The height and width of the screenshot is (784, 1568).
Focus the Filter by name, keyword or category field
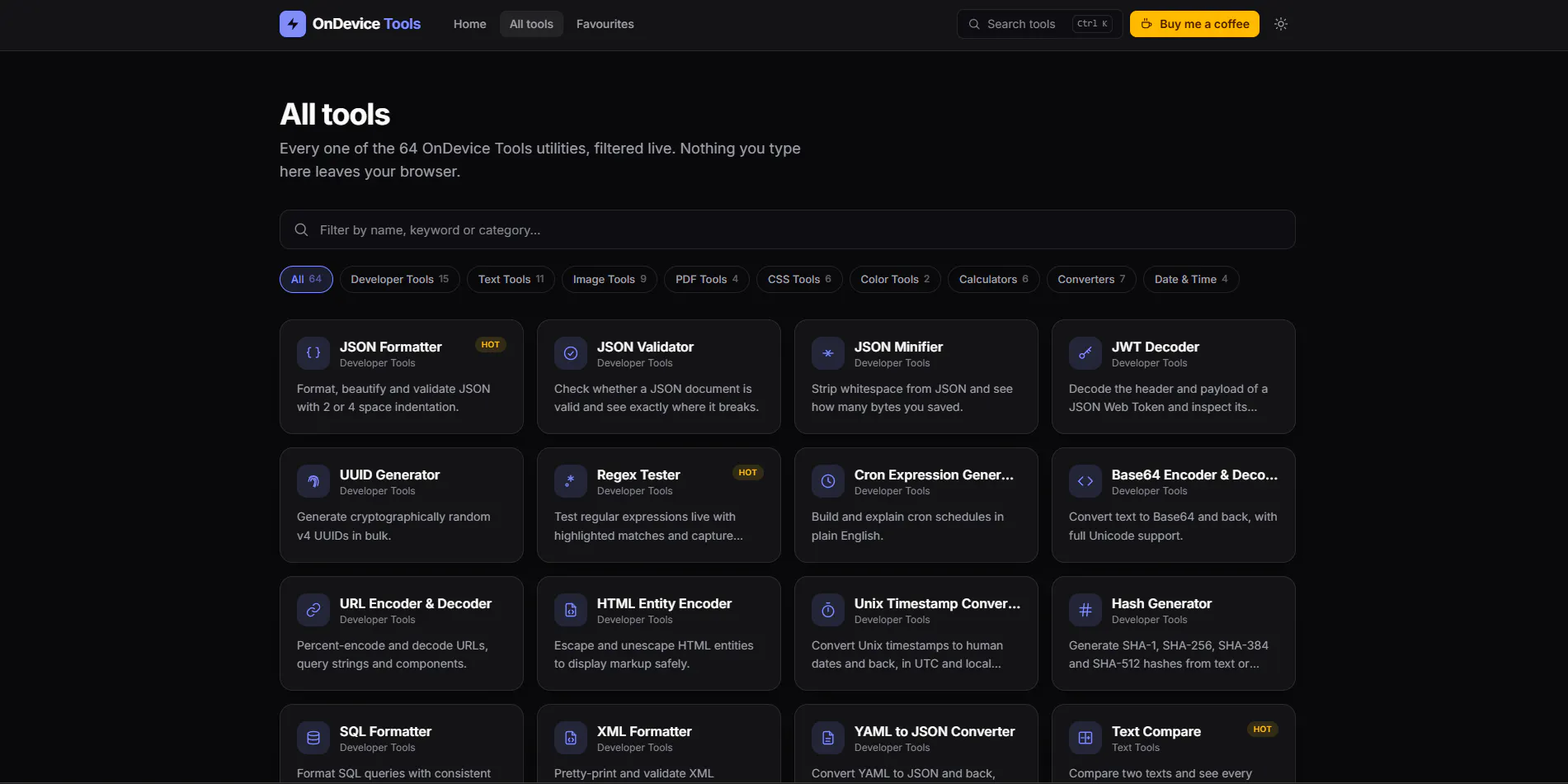click(x=788, y=229)
